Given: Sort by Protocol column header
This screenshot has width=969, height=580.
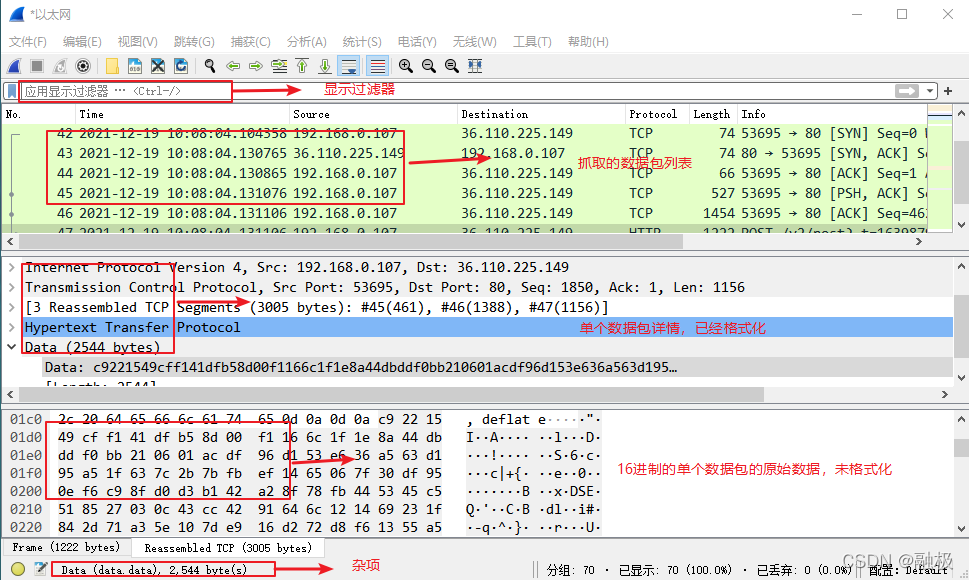Looking at the screenshot, I should click(657, 114).
